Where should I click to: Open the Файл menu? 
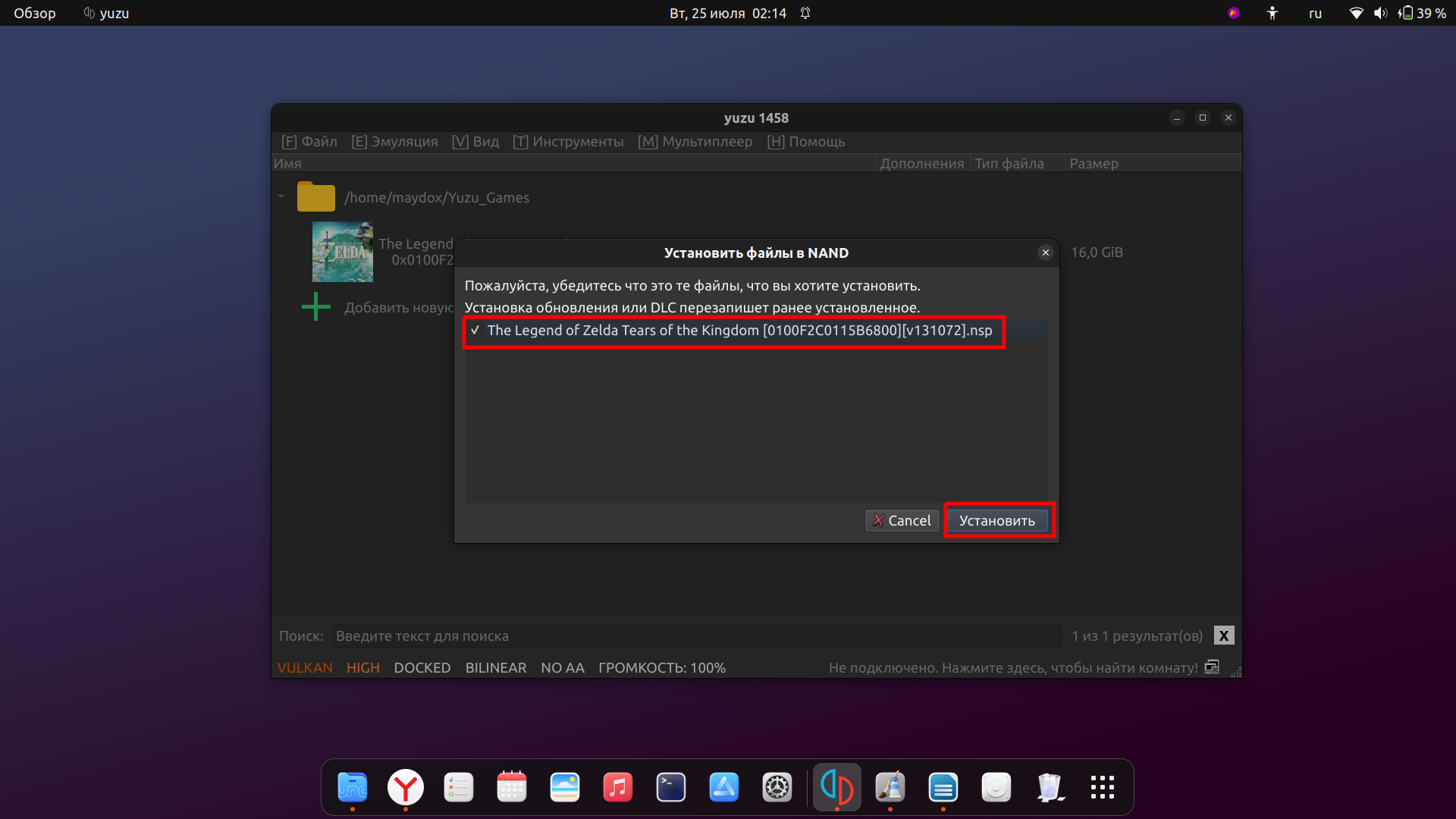309,142
